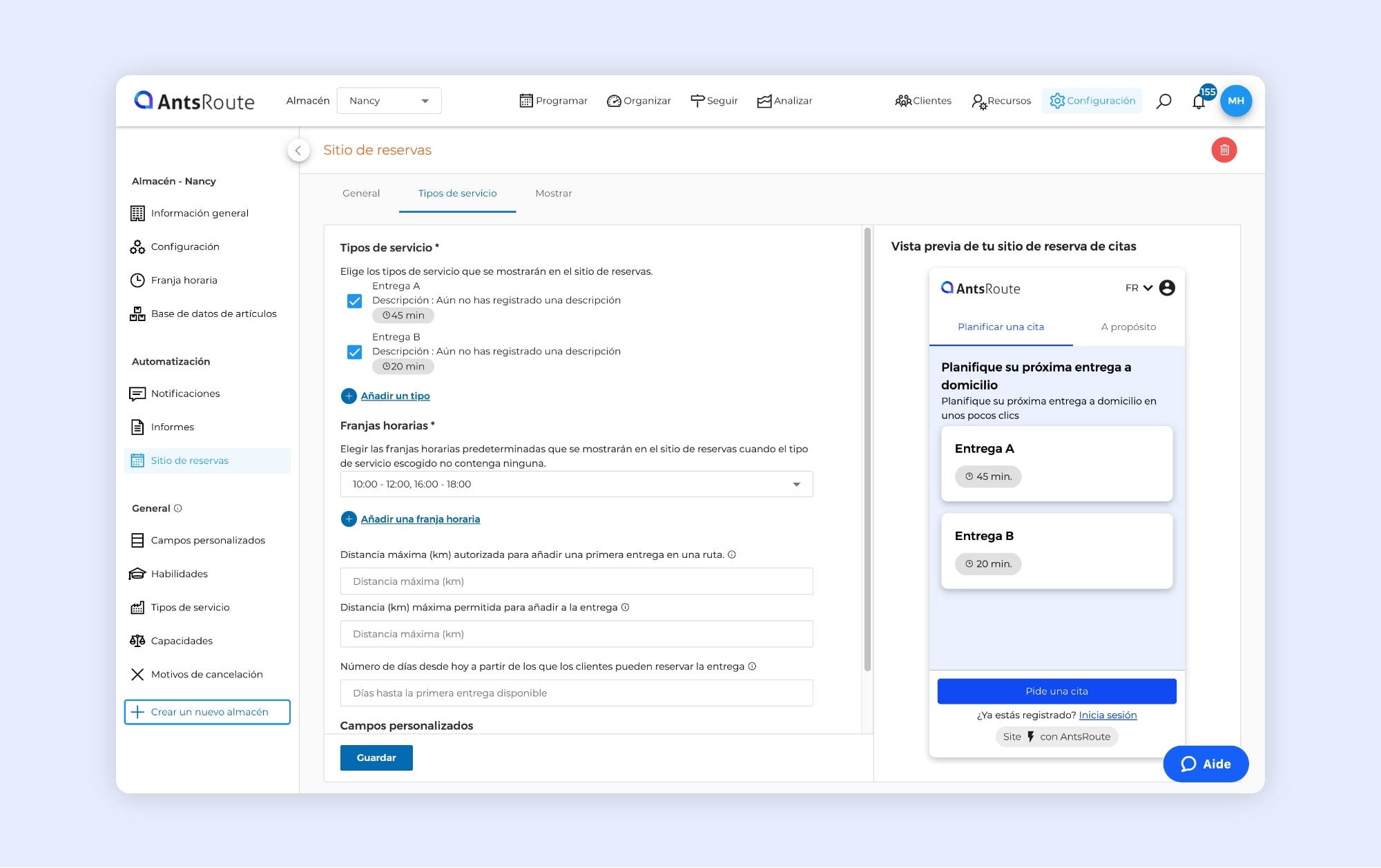This screenshot has height=868, width=1381.
Task: Open Habilidades in the sidebar
Action: coord(179,574)
